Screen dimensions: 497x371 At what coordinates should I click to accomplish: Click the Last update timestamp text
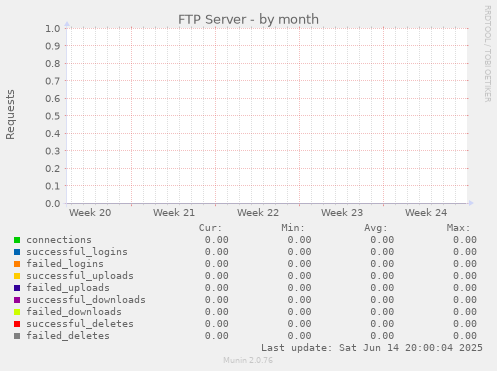tap(372, 348)
